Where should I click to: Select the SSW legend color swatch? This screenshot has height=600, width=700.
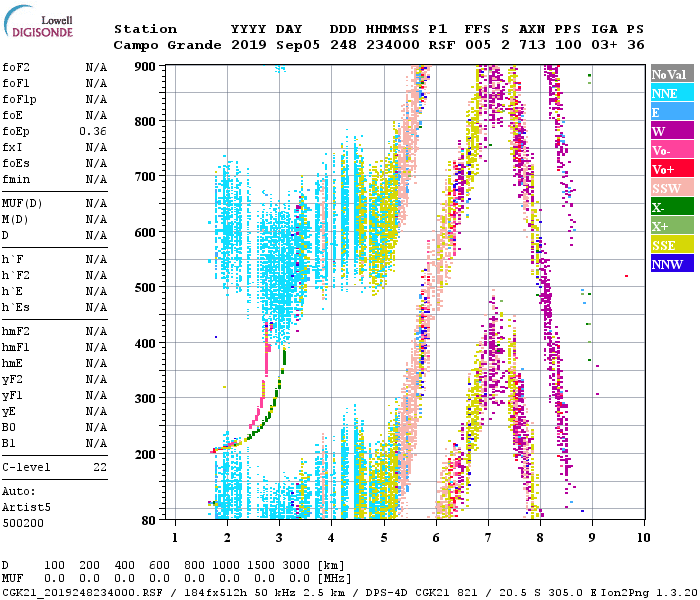coord(672,188)
